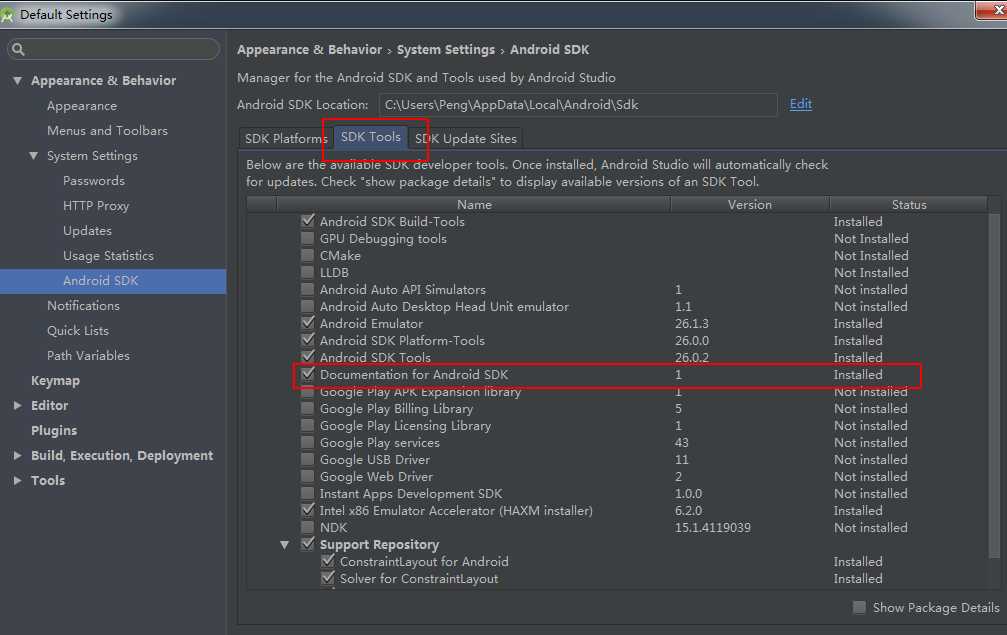Switch to SDK Platforms tab
Viewport: 1007px width, 635px height.
coord(286,139)
